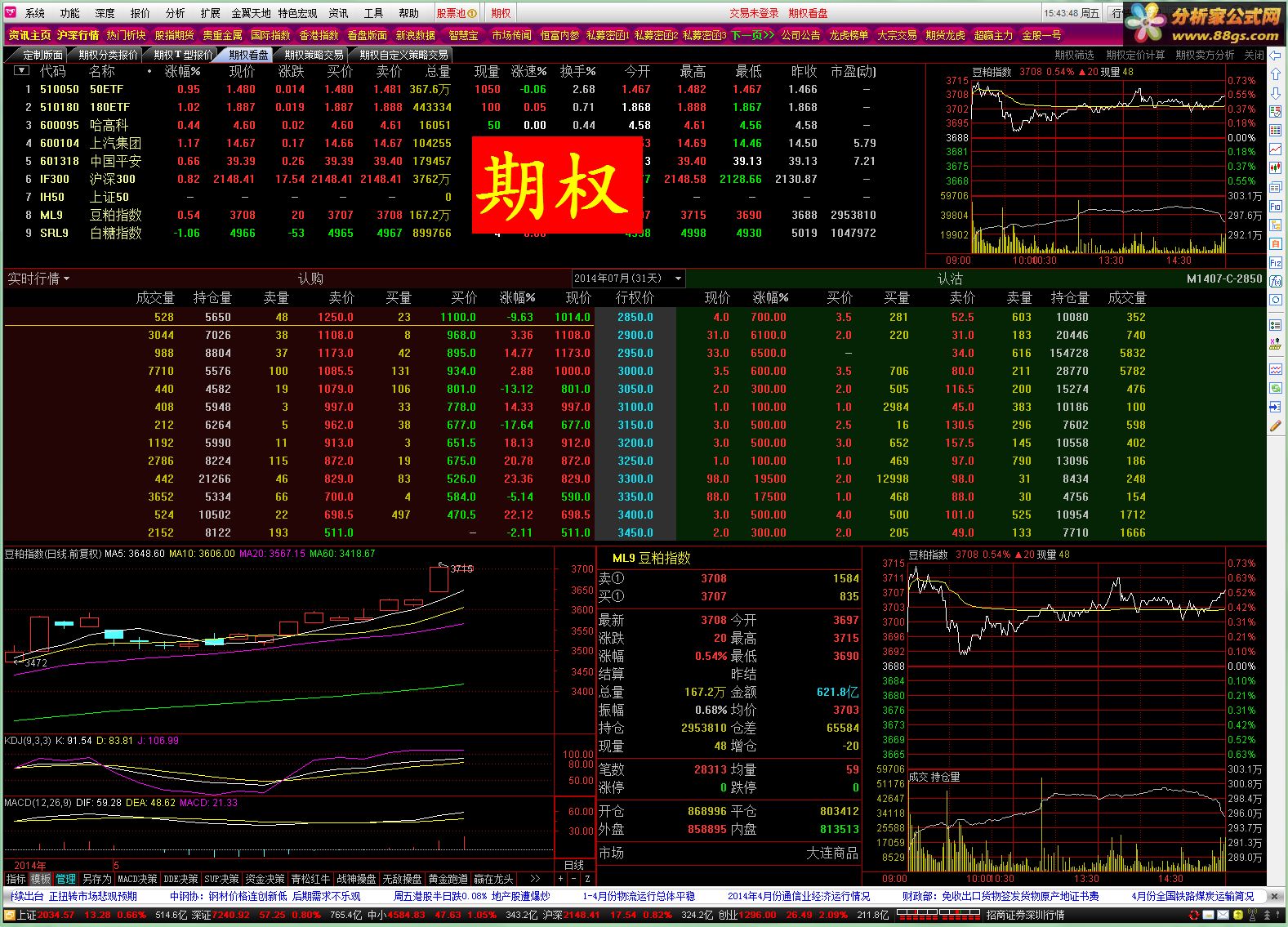Screen dimensions: 1288x927
Task: Click the F10 info icon in sidebar
Action: point(1276,207)
